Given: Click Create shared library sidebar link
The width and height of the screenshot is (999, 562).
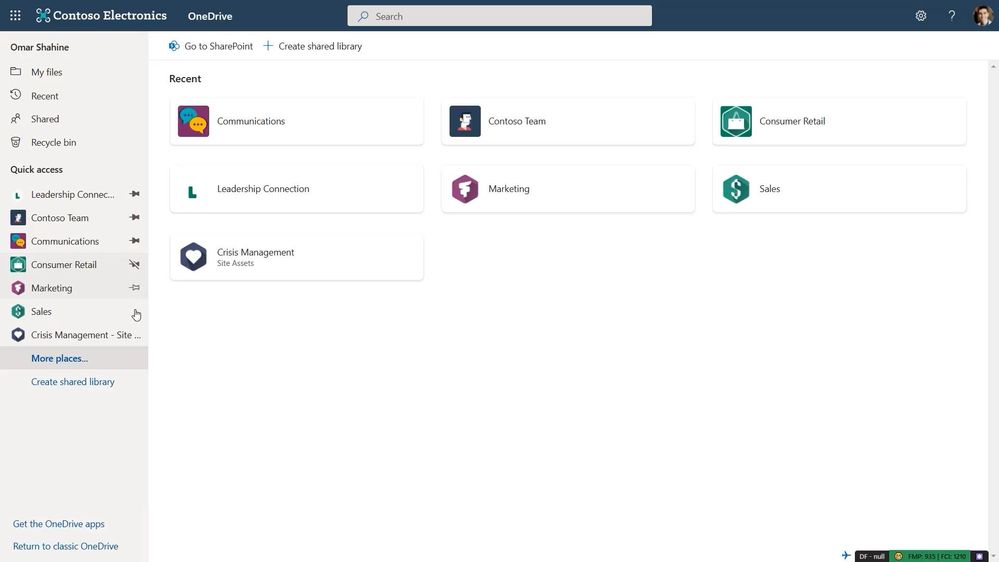Looking at the screenshot, I should (73, 382).
